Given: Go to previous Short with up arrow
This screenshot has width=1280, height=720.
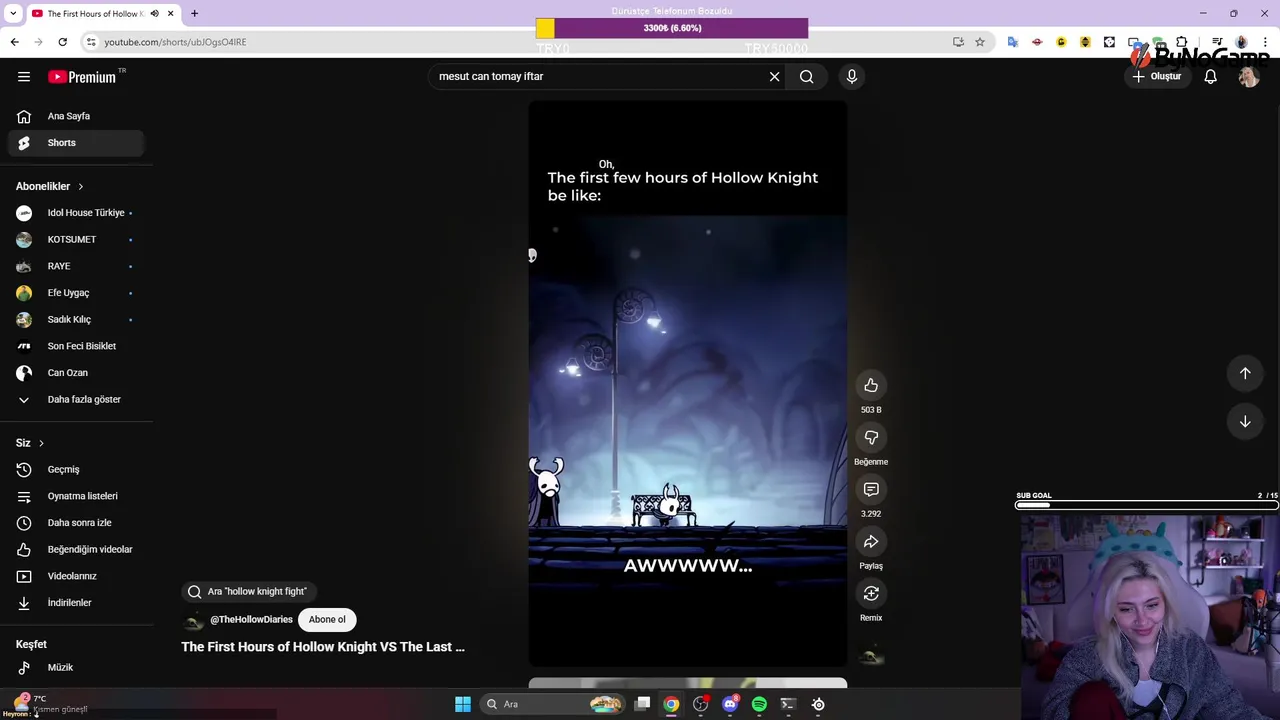Looking at the screenshot, I should (x=1245, y=373).
